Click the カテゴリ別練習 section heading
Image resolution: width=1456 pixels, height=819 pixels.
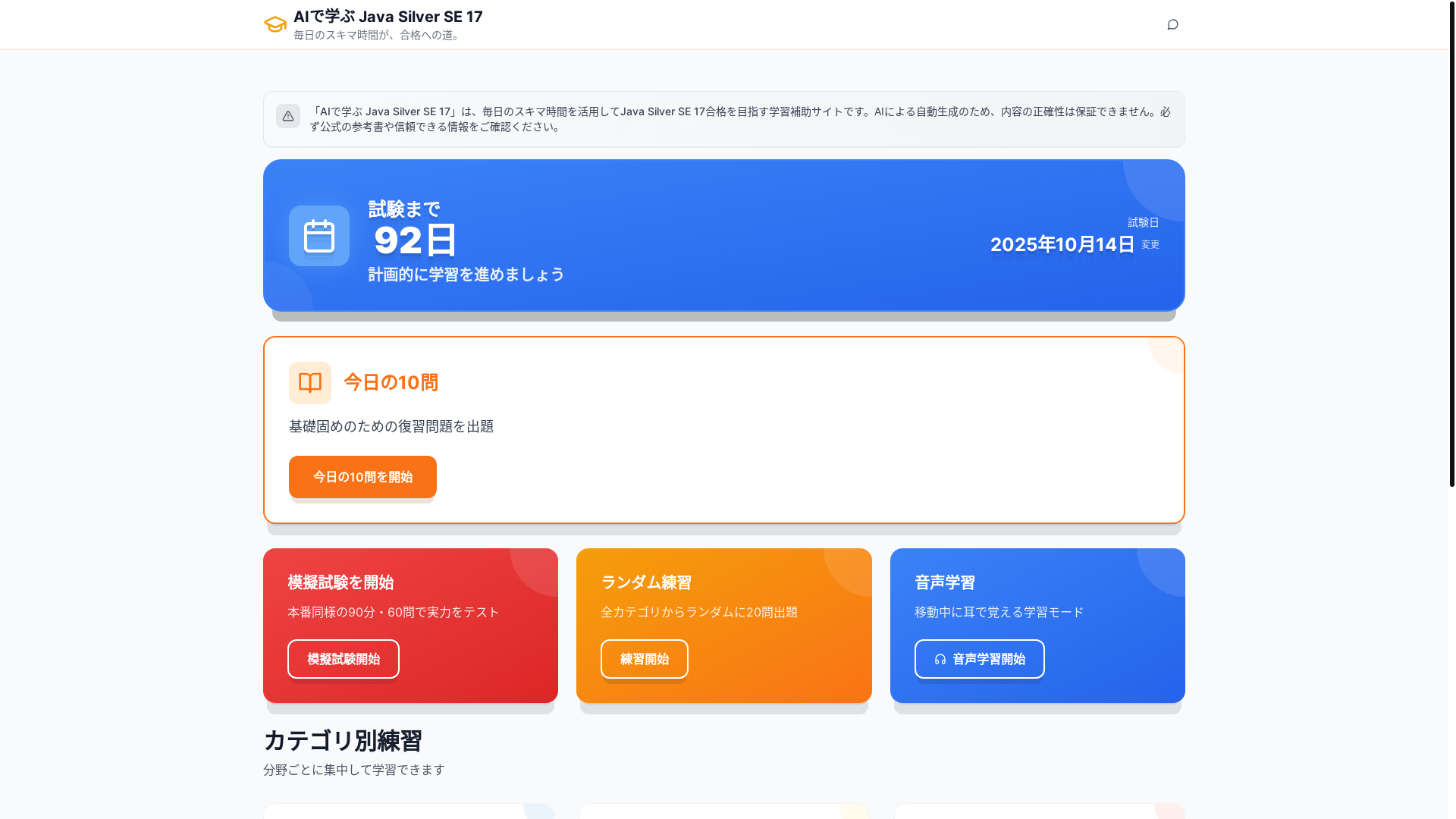[343, 740]
